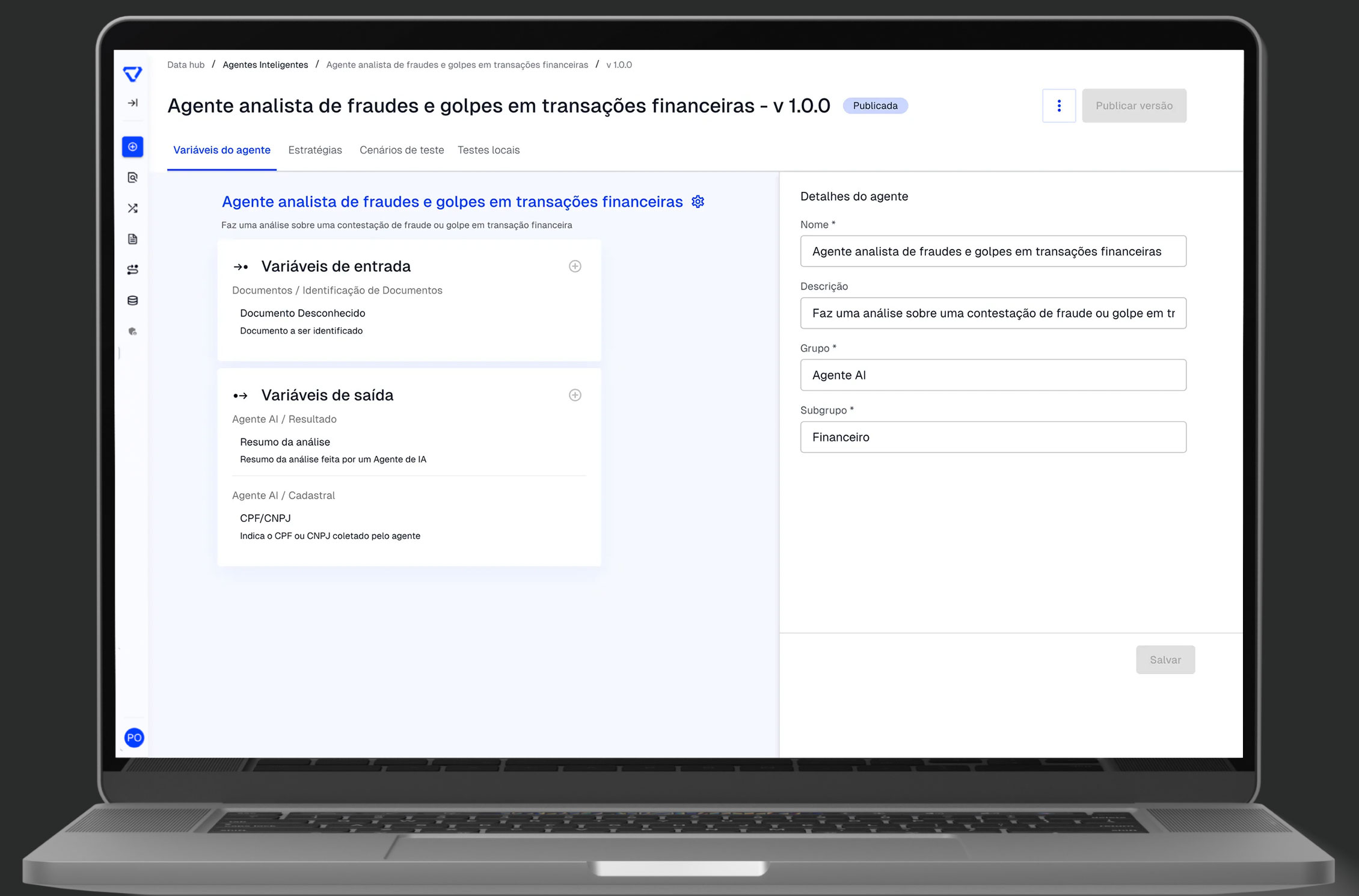Click the highlighted blue plus sidebar icon
The width and height of the screenshot is (1359, 896).
133,147
